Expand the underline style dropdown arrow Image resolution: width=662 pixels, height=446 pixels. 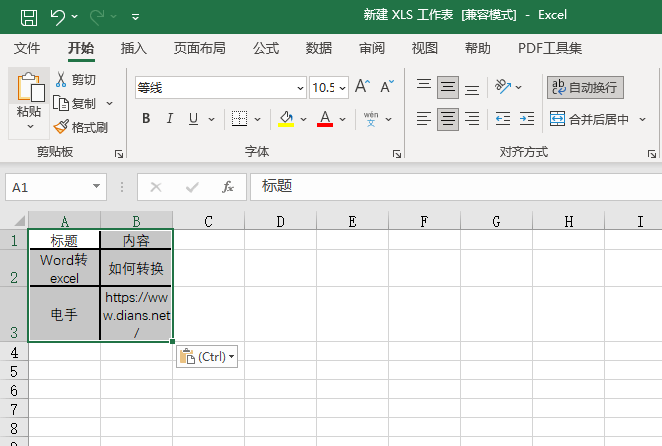pyautogui.click(x=211, y=120)
